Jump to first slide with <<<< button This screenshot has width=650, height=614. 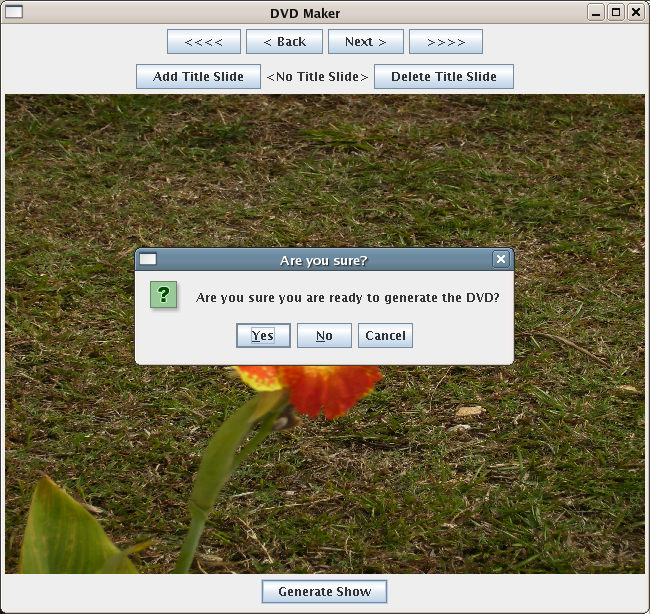204,41
